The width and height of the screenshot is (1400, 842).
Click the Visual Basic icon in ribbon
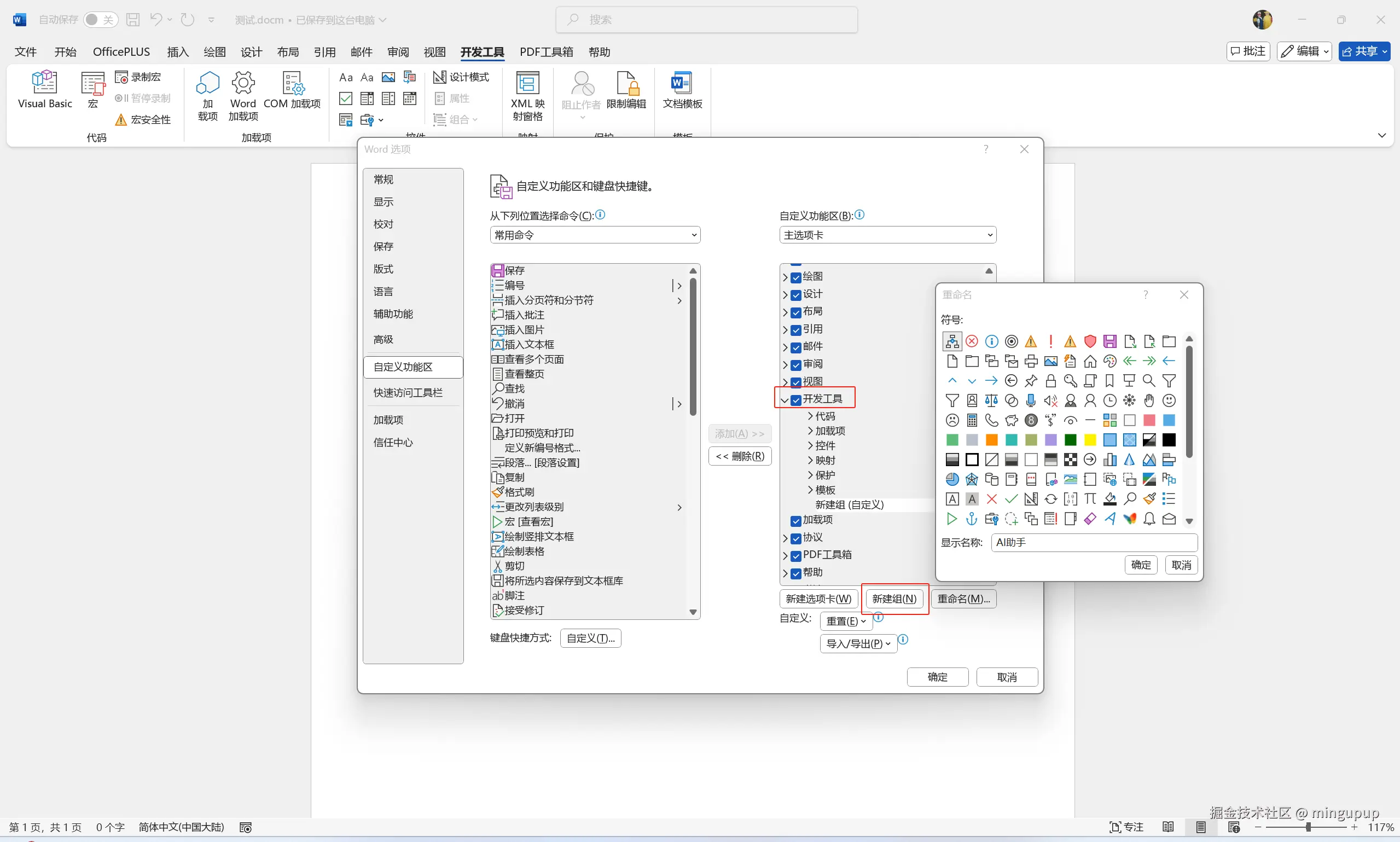(x=44, y=83)
